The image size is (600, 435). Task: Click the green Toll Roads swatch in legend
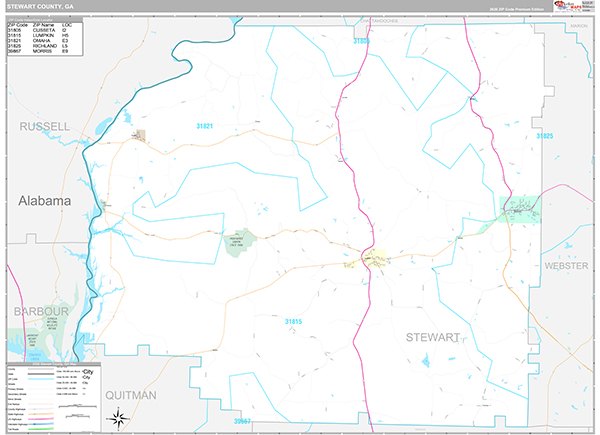pyautogui.click(x=41, y=429)
